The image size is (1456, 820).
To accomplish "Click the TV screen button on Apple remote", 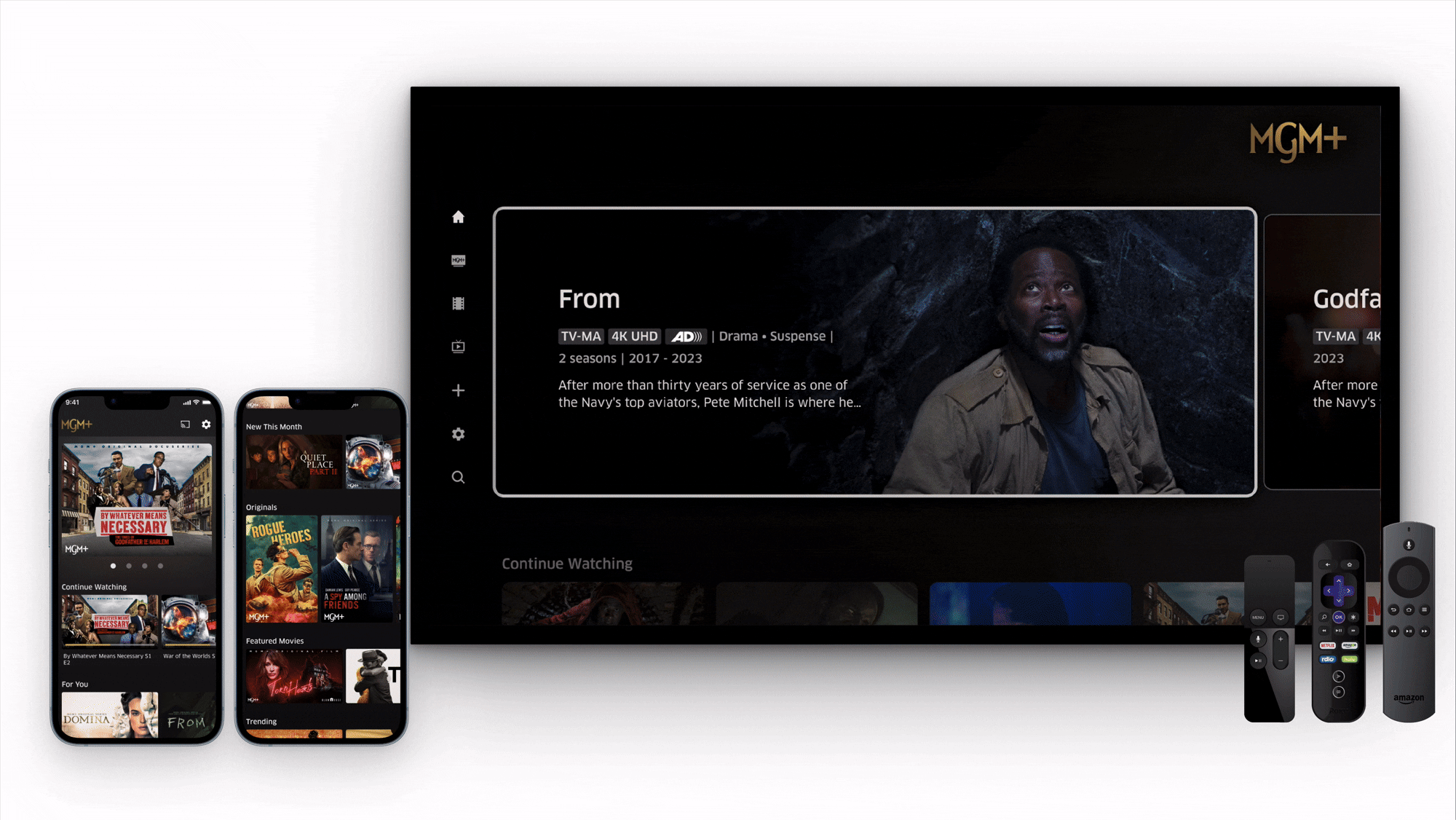I will point(1281,618).
